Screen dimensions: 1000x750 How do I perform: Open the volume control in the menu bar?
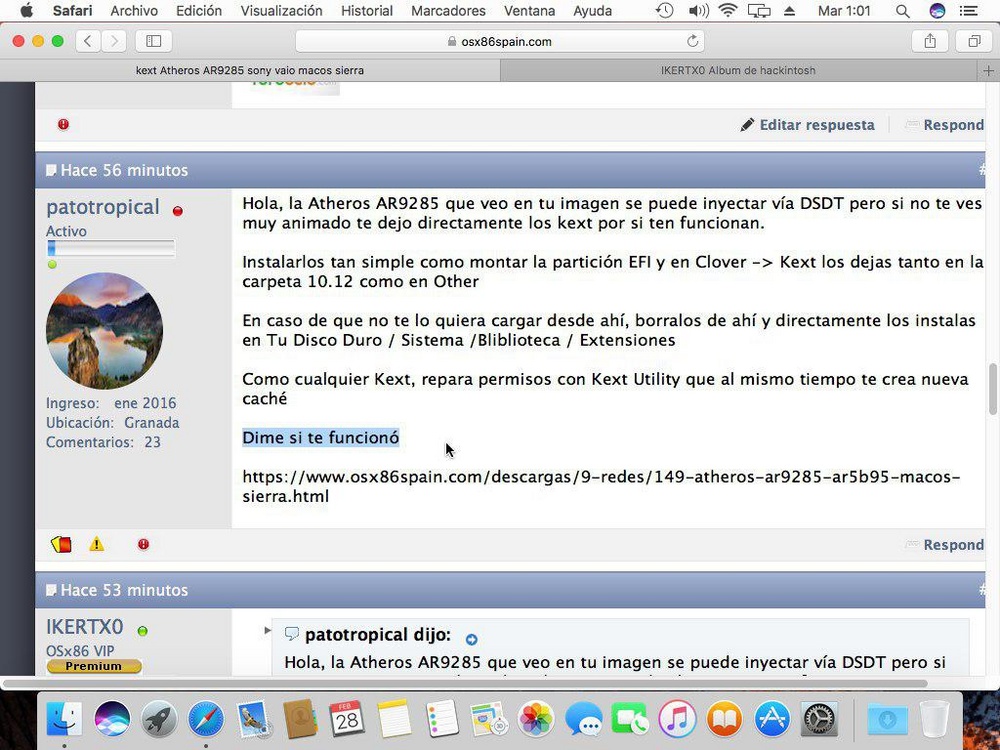coord(698,11)
